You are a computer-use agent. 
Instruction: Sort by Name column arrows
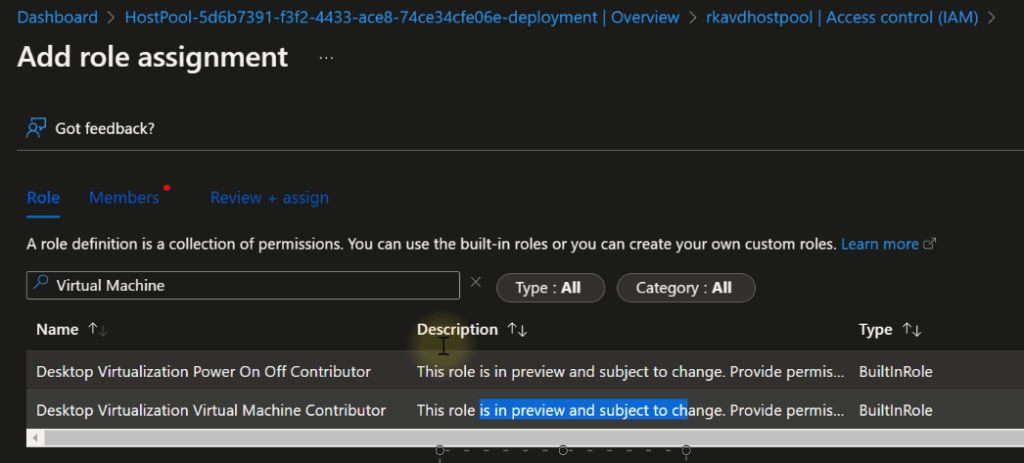[x=98, y=329]
